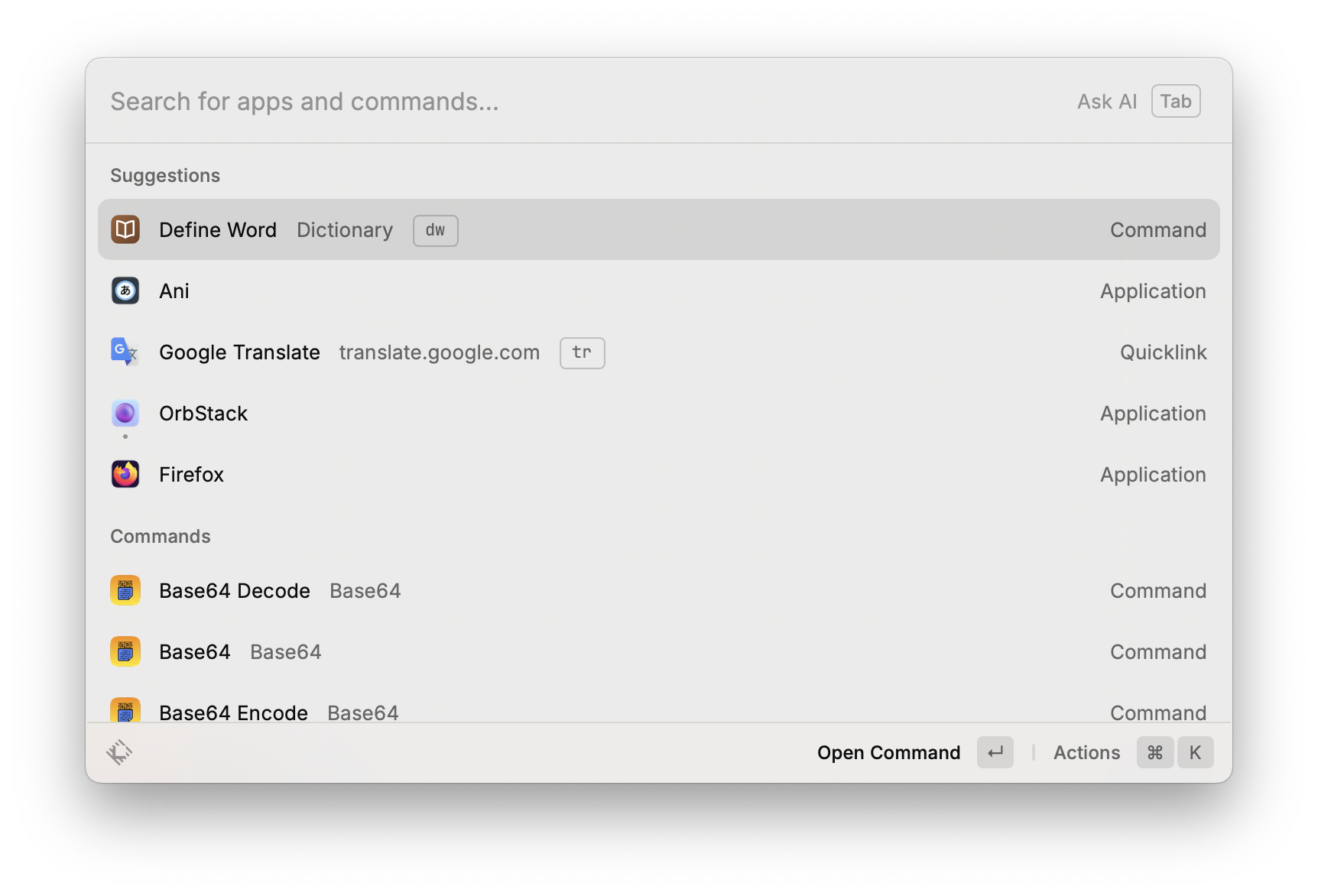
Task: Click the 'tr' alias badge
Action: click(583, 352)
